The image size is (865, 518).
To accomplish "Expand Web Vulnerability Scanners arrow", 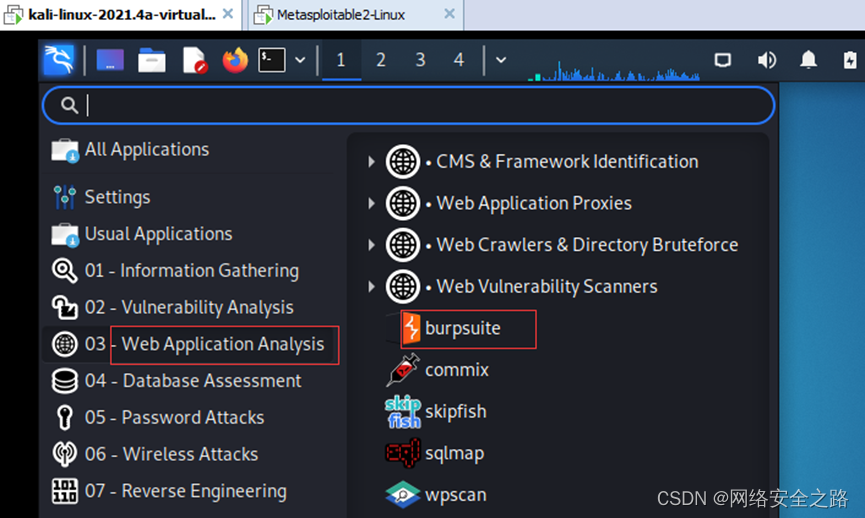I will tap(371, 286).
